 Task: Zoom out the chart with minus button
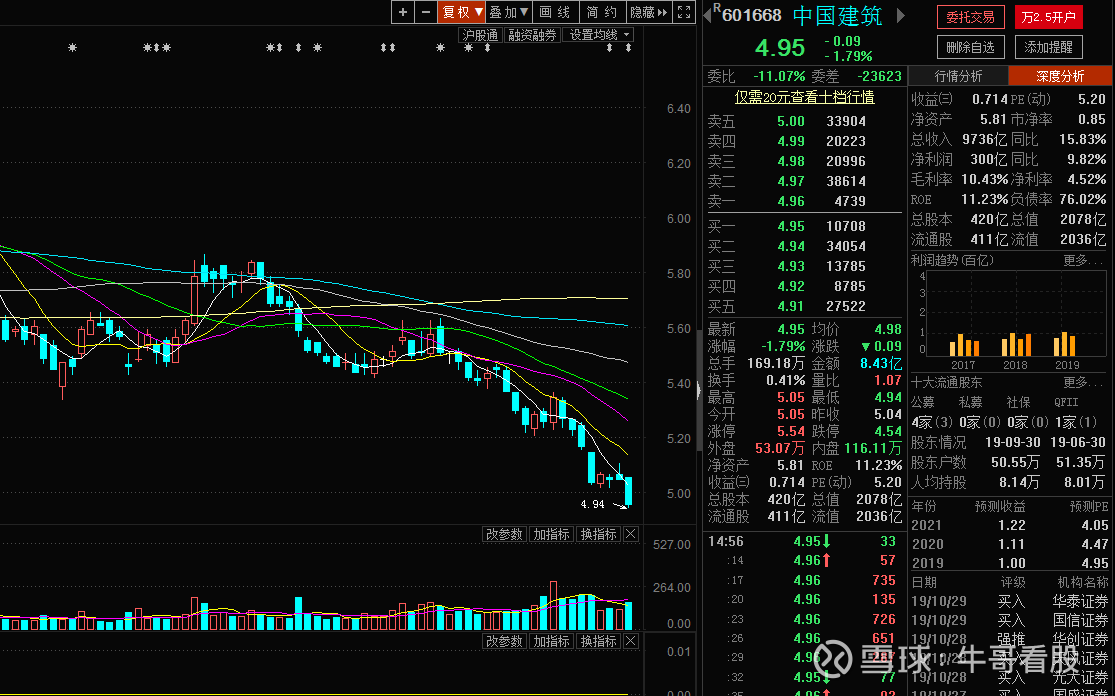click(x=426, y=12)
